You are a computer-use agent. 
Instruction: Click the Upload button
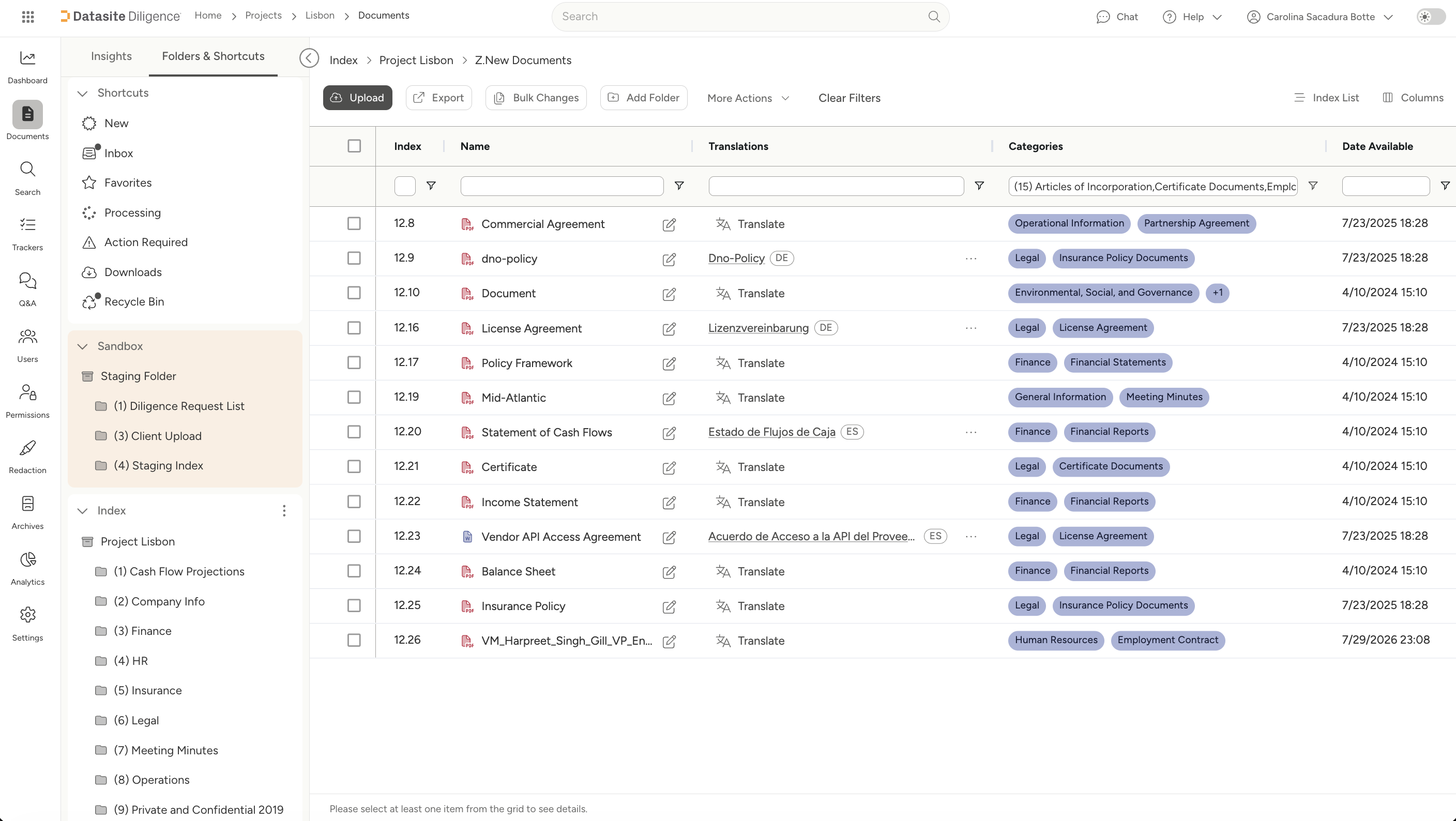[x=358, y=98]
